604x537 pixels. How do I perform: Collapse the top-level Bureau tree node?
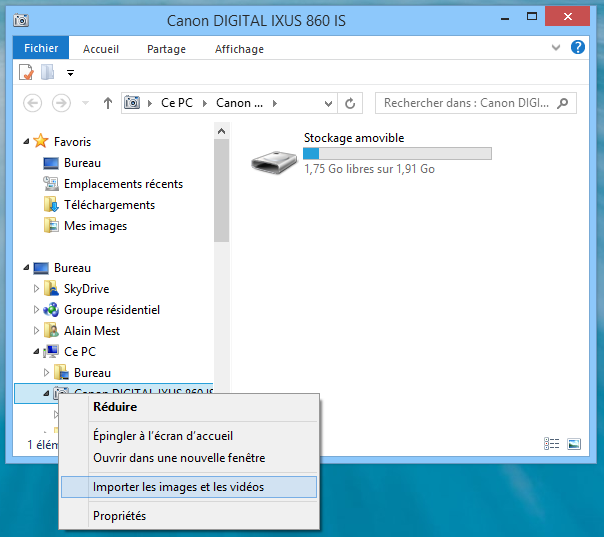pyautogui.click(x=26, y=267)
